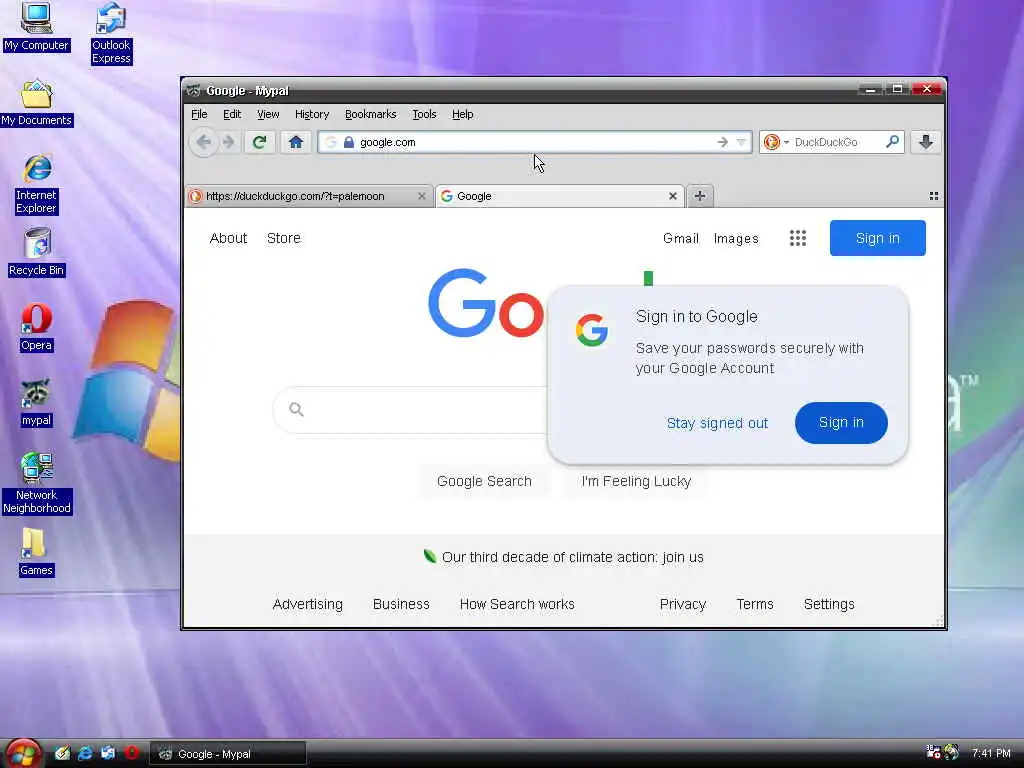Screen dimensions: 1024x768
Task: Go back with the back arrow button
Action: pyautogui.click(x=204, y=142)
